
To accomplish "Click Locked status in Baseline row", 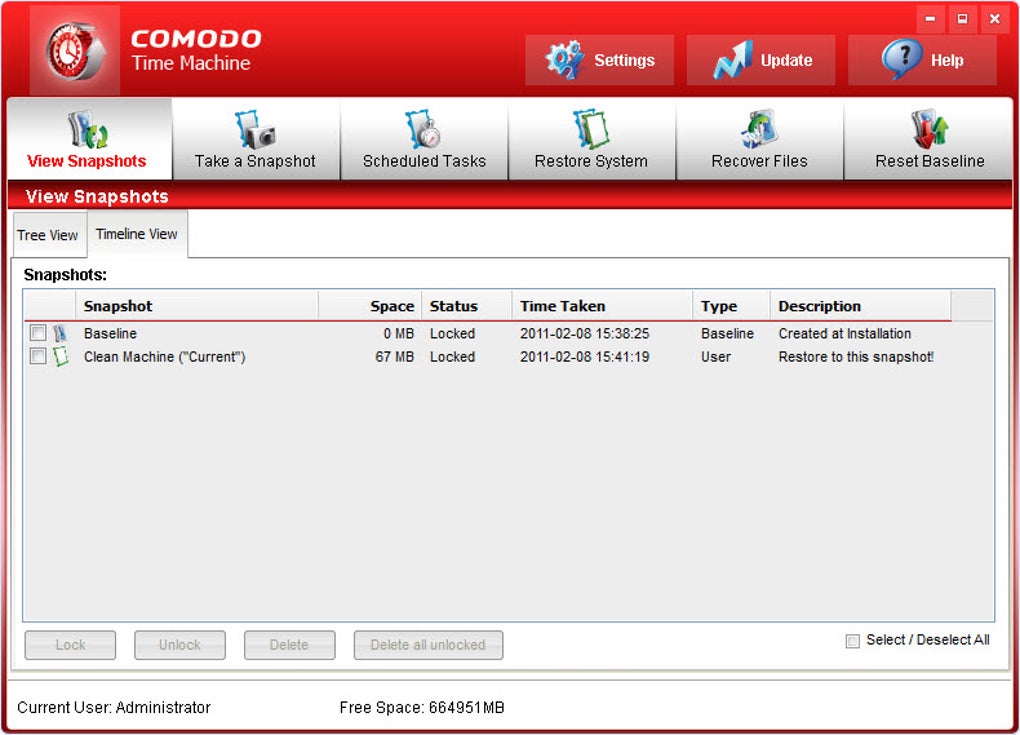I will 452,334.
